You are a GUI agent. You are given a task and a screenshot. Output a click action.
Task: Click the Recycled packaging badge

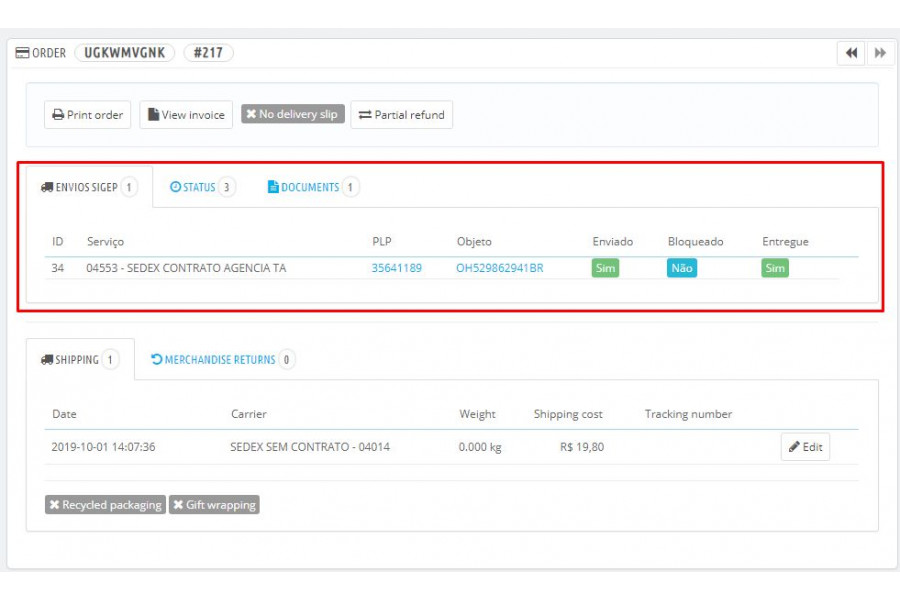(x=106, y=505)
